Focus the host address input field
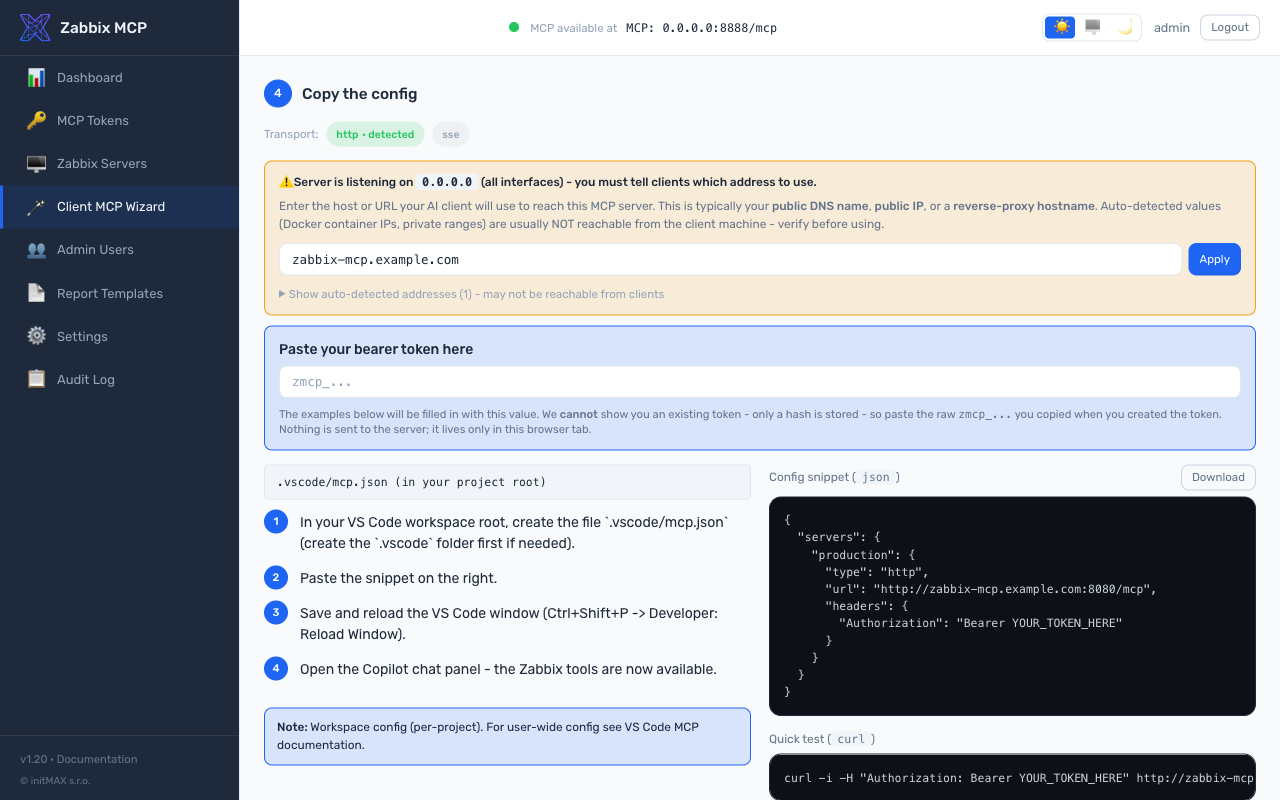Screen dimensions: 1280x800 click(x=730, y=259)
